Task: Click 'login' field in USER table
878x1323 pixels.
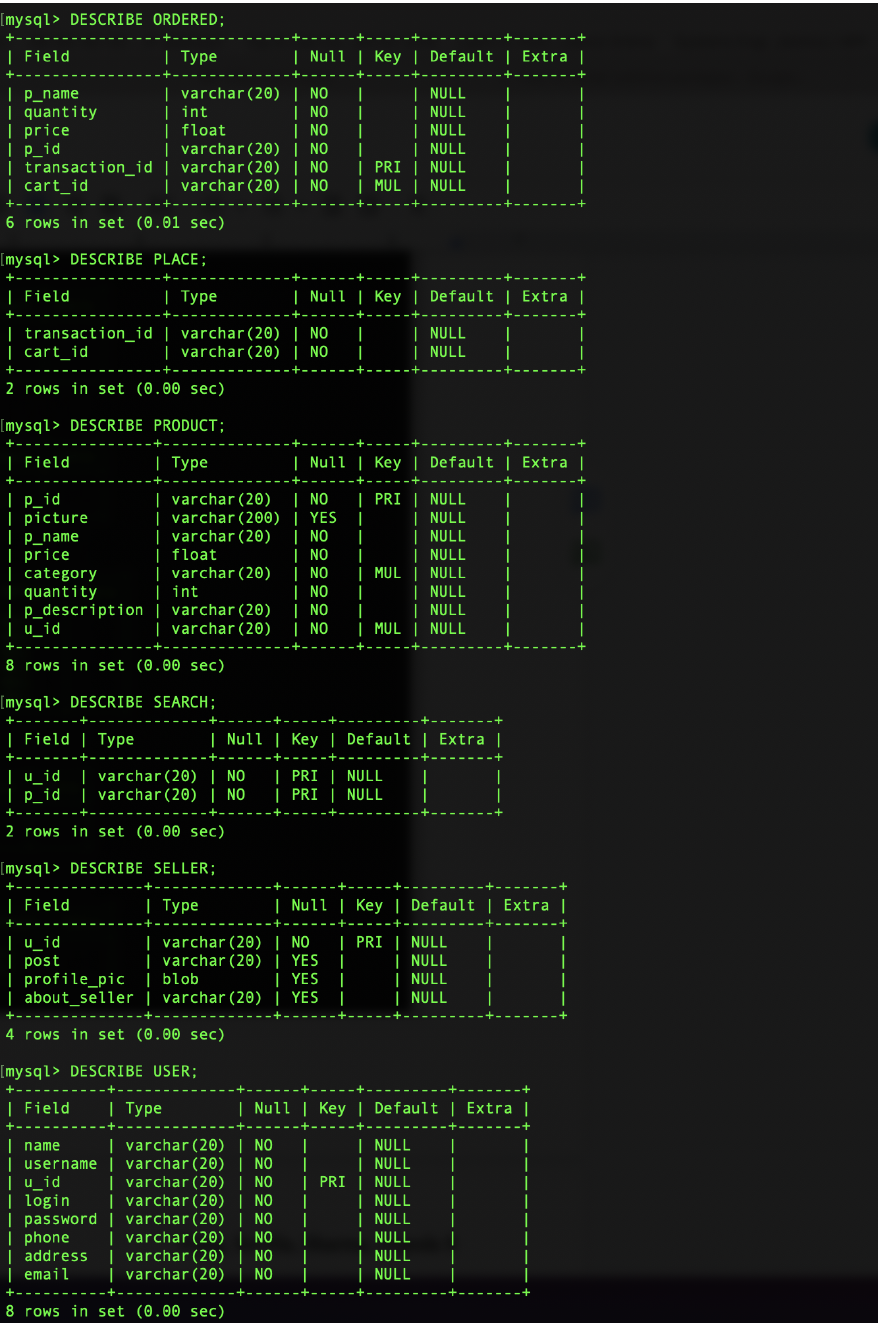Action: (x=47, y=1200)
